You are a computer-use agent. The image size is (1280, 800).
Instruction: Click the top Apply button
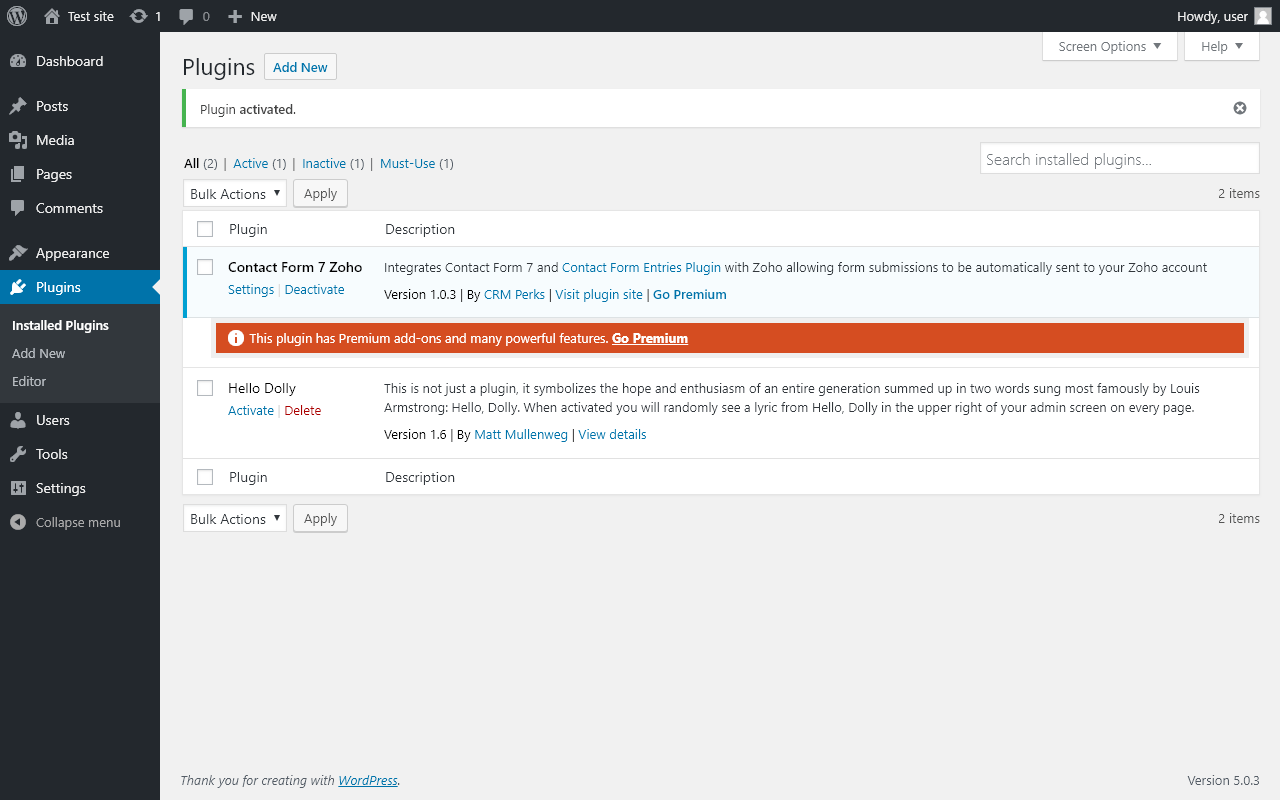coord(320,194)
